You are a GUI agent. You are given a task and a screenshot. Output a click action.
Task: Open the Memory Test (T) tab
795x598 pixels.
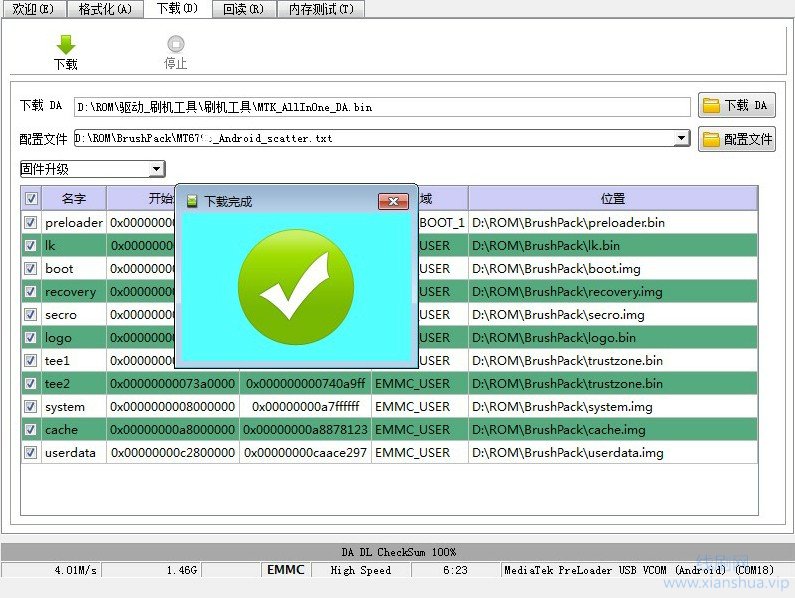[321, 9]
